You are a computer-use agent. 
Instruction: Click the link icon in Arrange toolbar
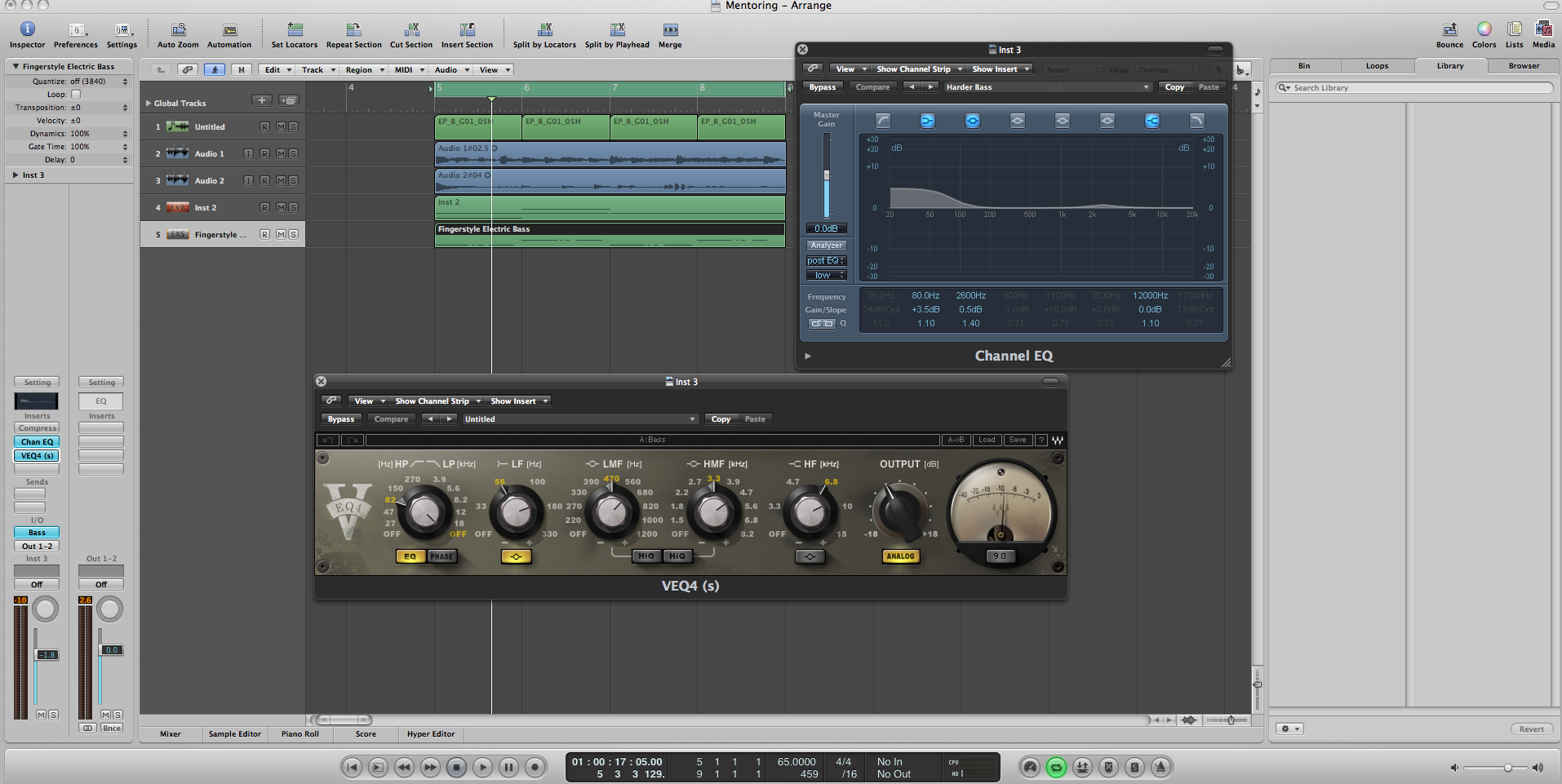pyautogui.click(x=188, y=70)
